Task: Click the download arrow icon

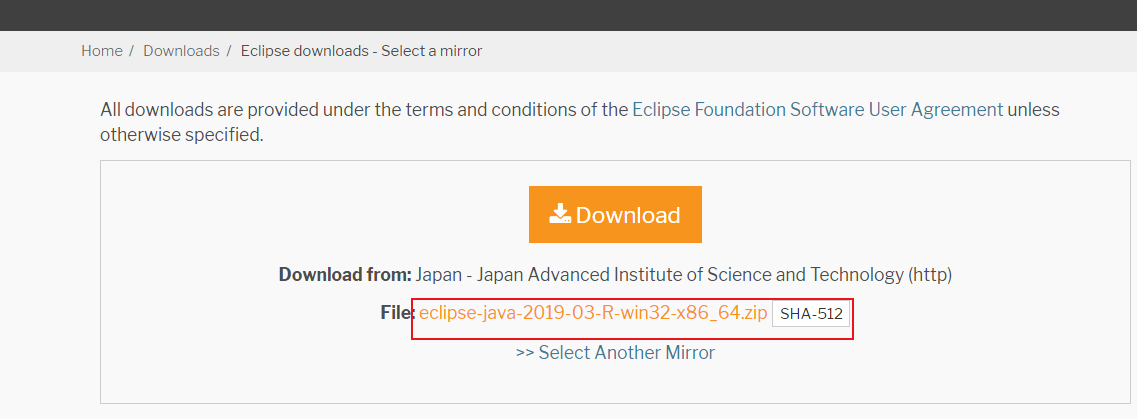Action: (560, 214)
